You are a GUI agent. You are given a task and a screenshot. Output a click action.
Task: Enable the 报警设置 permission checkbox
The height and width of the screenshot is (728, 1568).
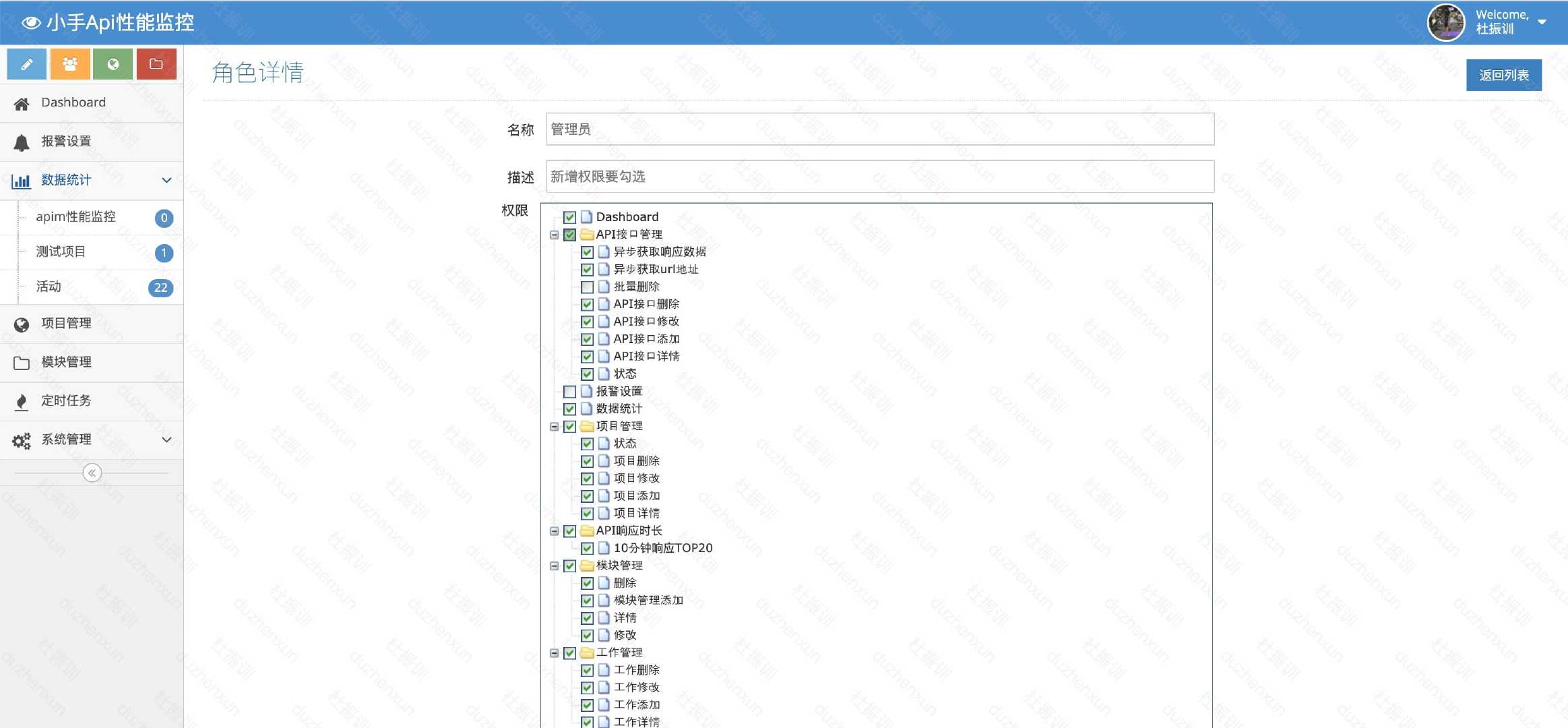[569, 392]
